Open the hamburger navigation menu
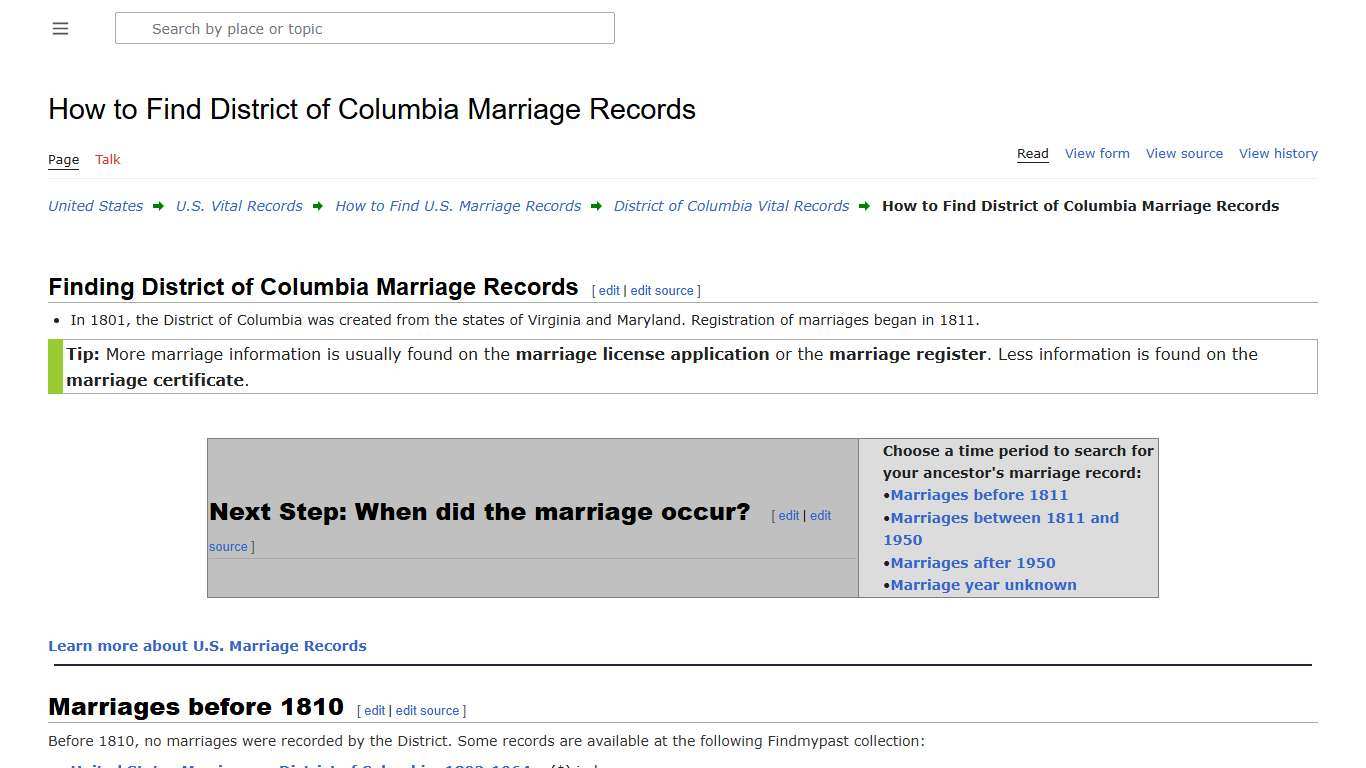 [x=60, y=28]
